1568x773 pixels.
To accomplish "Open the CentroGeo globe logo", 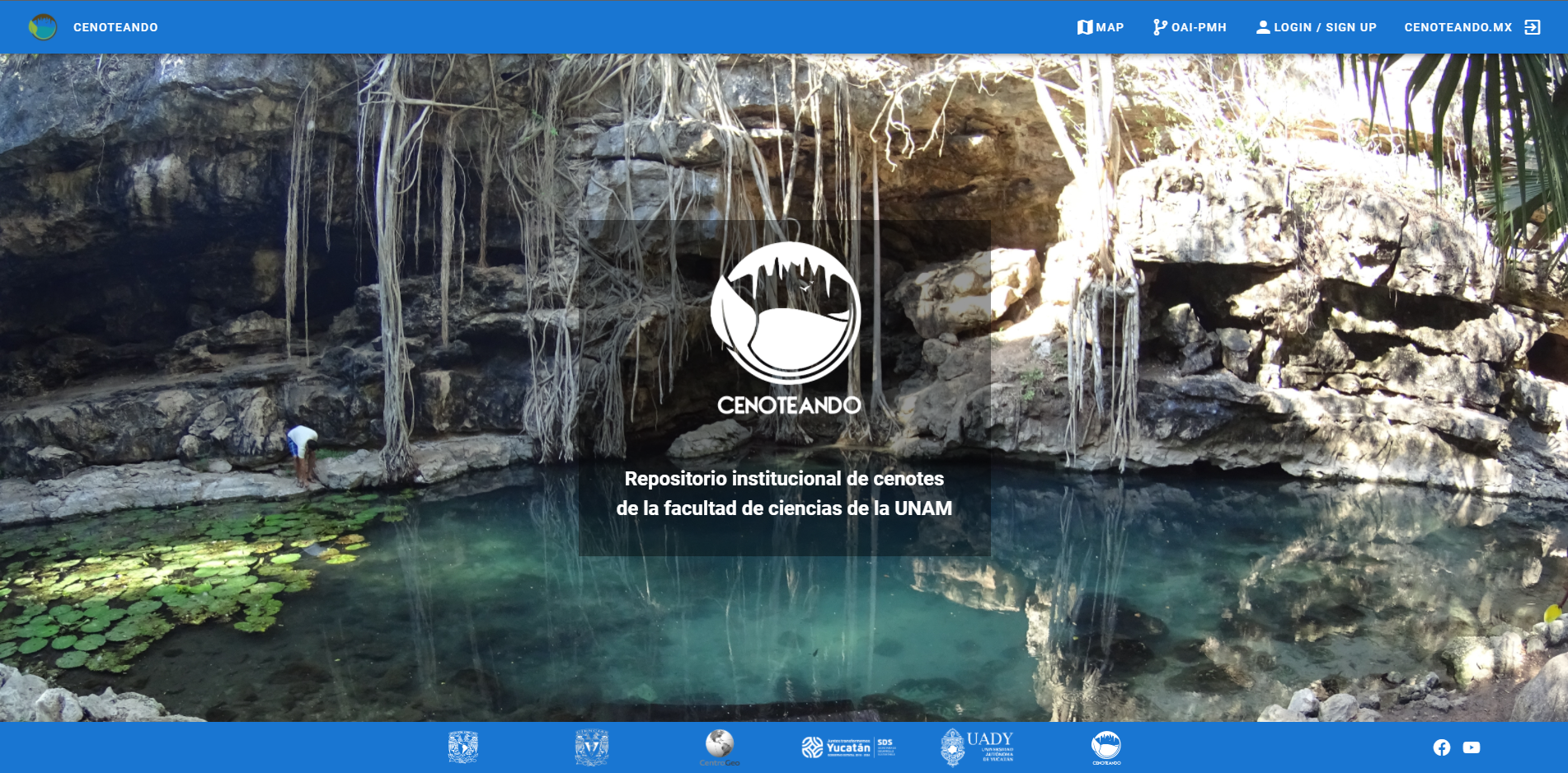I will (720, 747).
